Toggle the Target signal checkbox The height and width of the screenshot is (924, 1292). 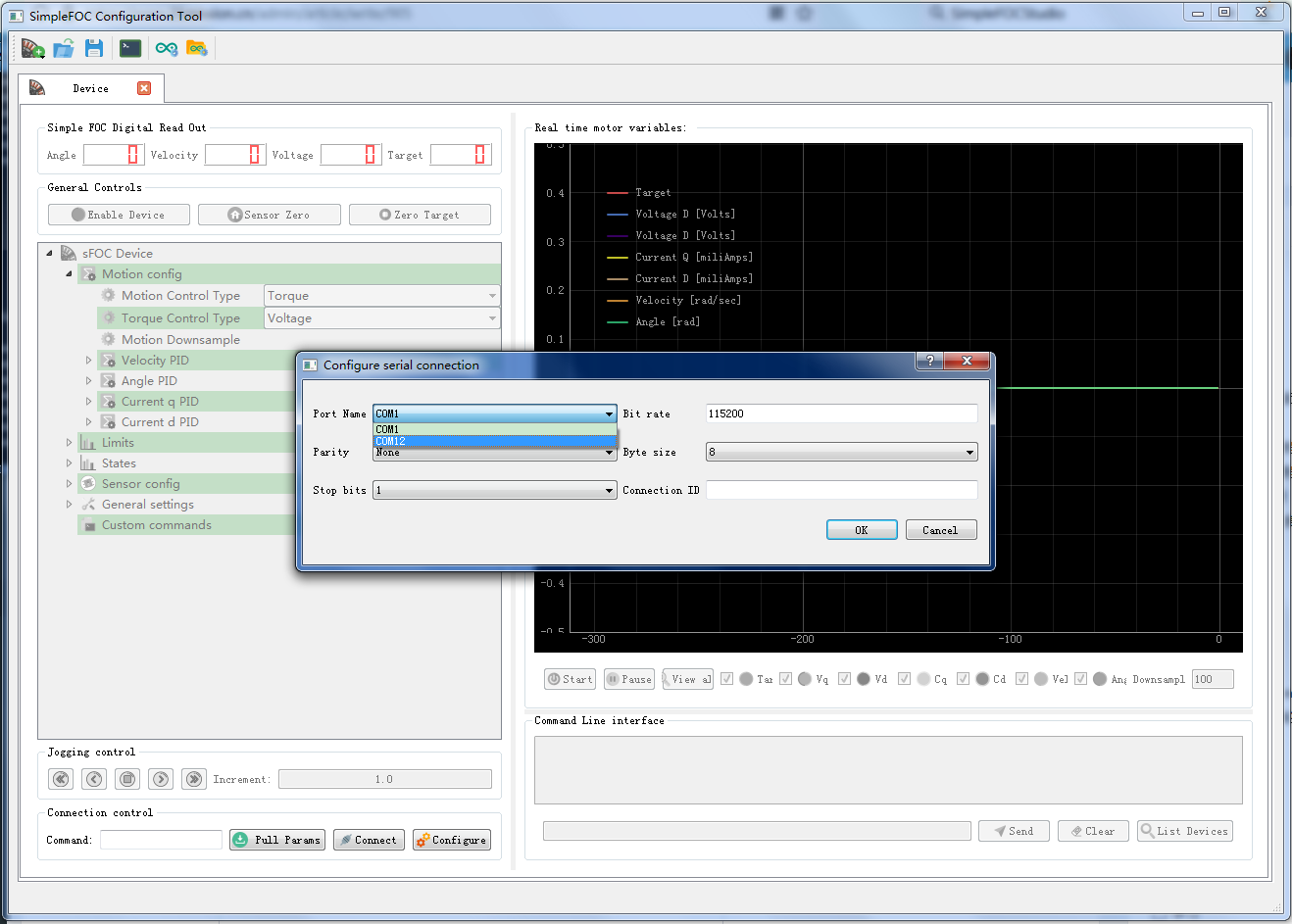[726, 679]
